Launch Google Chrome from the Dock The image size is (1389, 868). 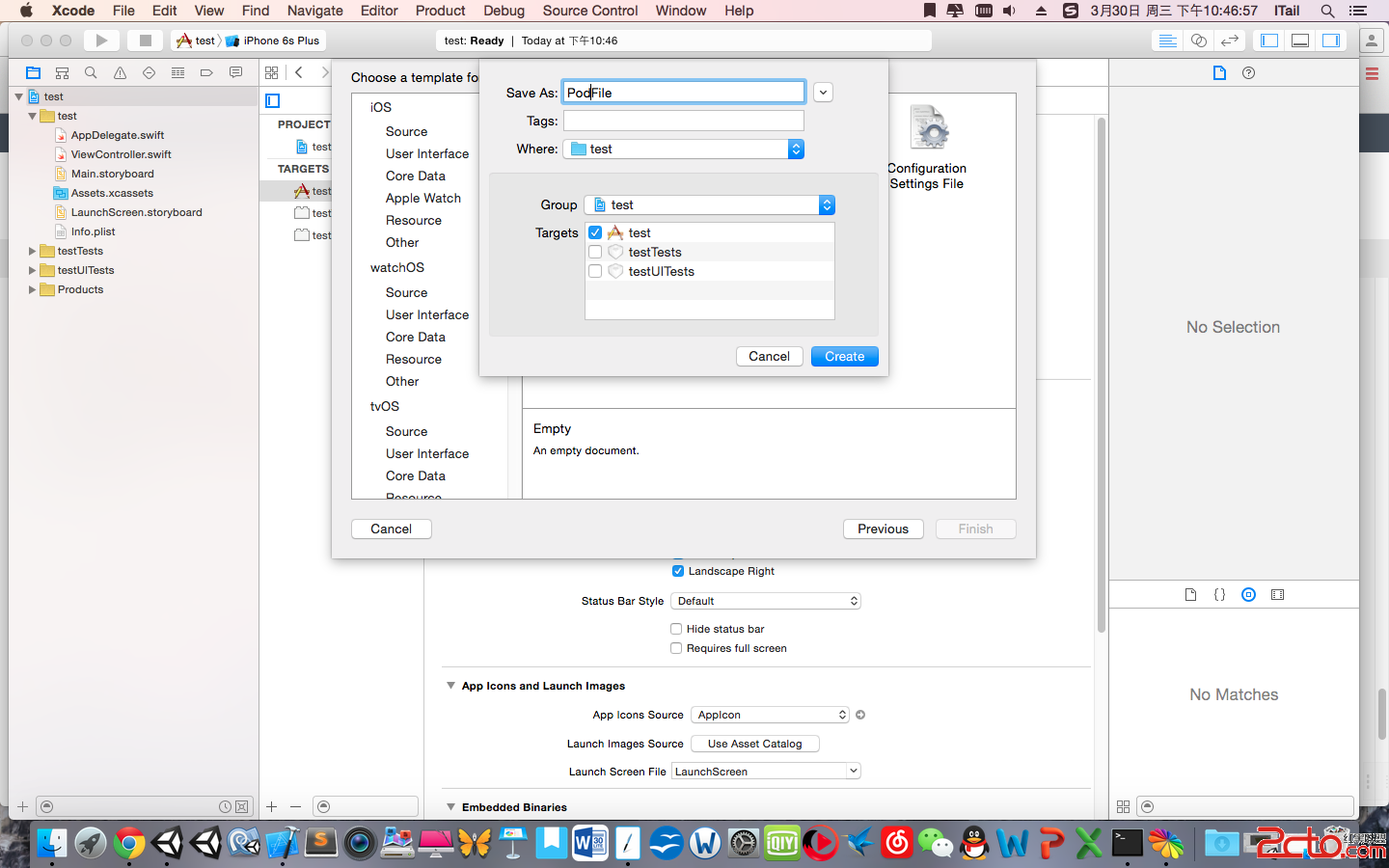(x=128, y=844)
